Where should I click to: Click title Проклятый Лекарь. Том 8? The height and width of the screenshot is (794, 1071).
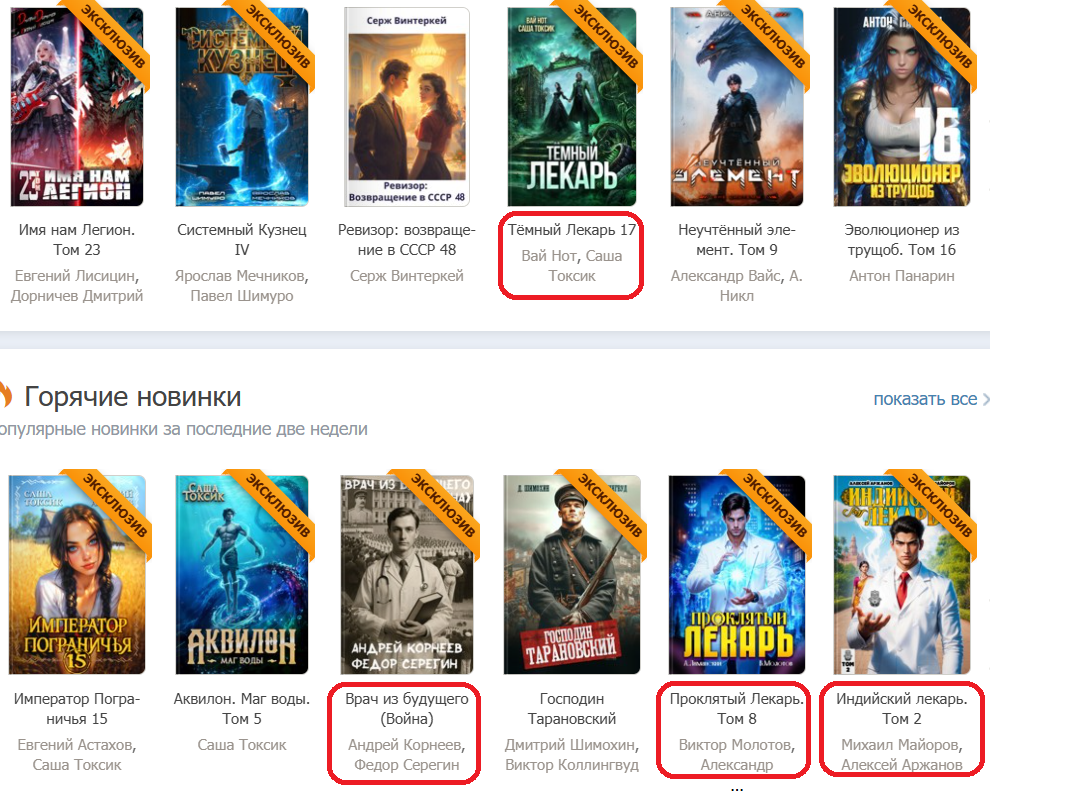coord(736,709)
